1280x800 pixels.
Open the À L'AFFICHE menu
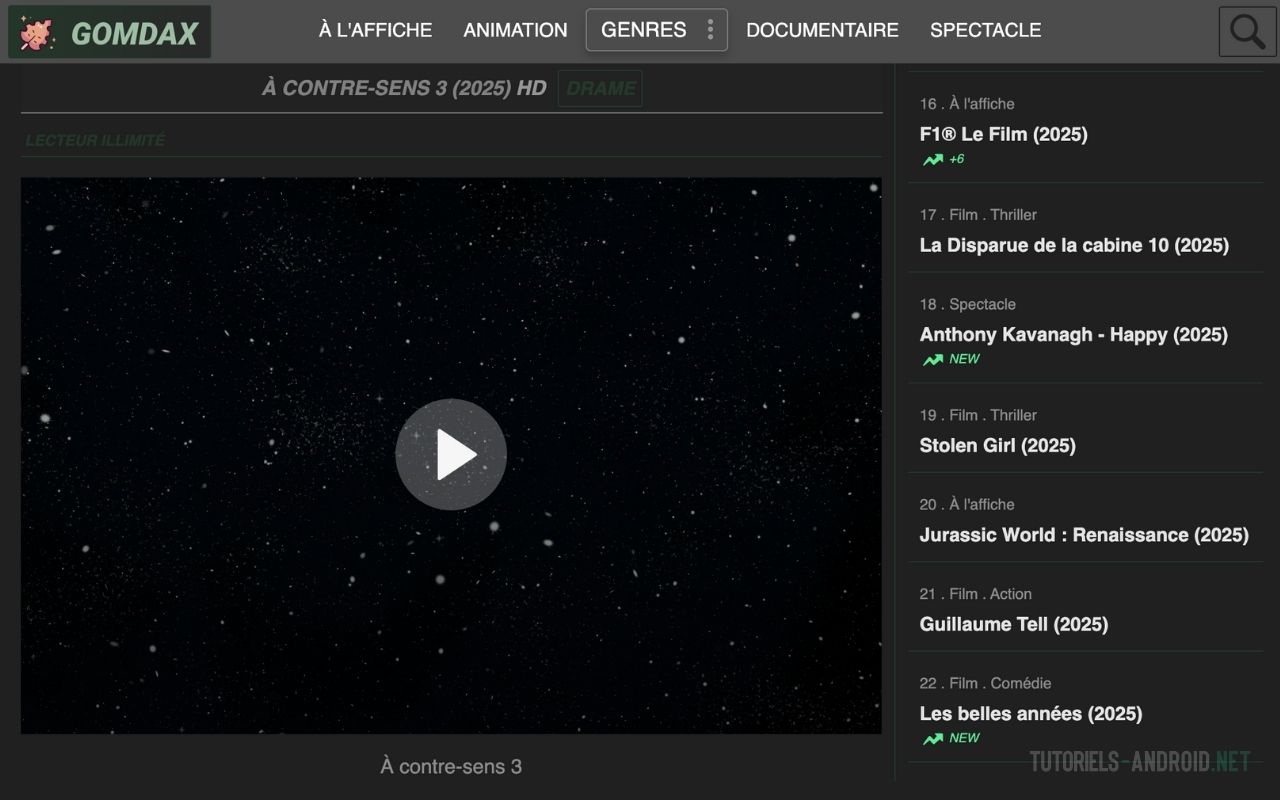pos(375,30)
